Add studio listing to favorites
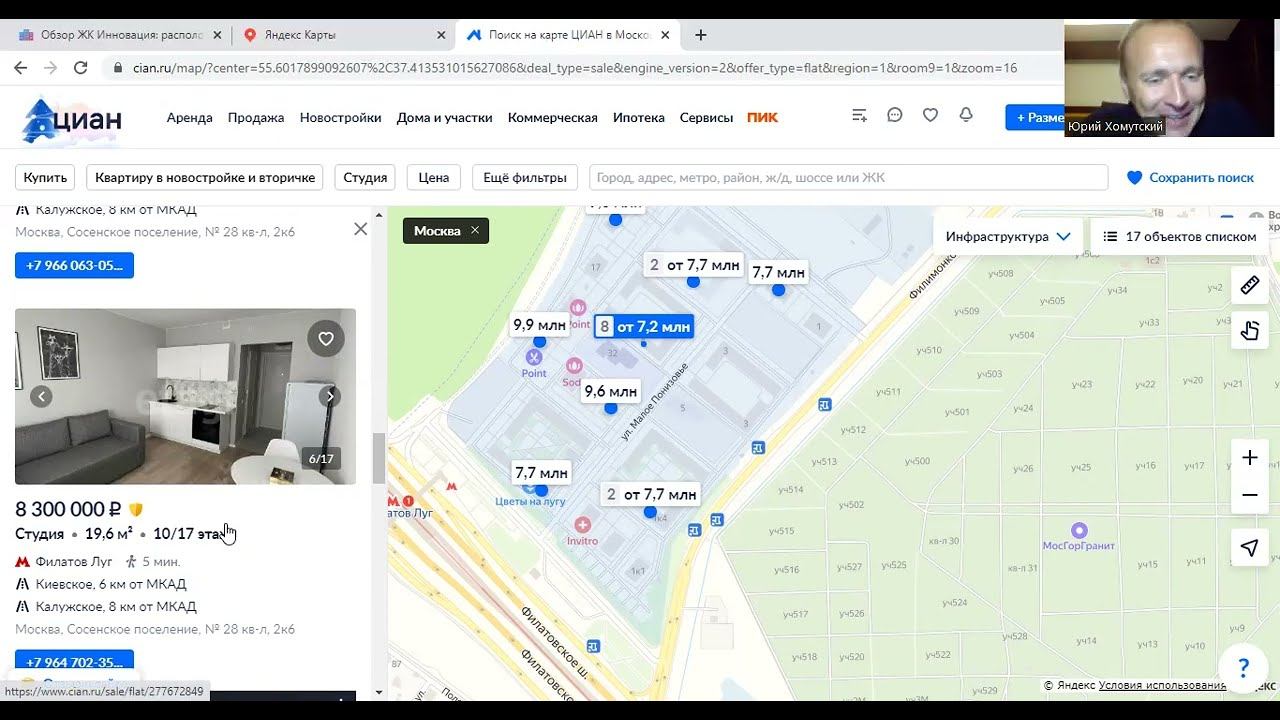1280x720 pixels. [326, 339]
